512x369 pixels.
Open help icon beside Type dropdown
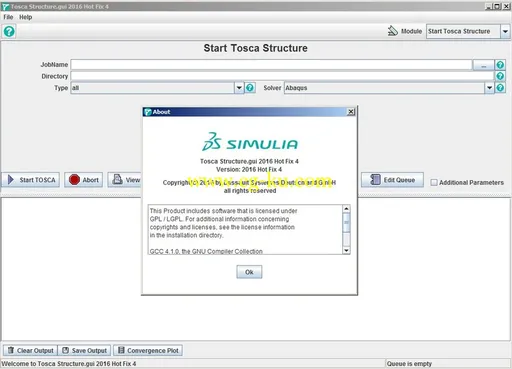[x=250, y=88]
